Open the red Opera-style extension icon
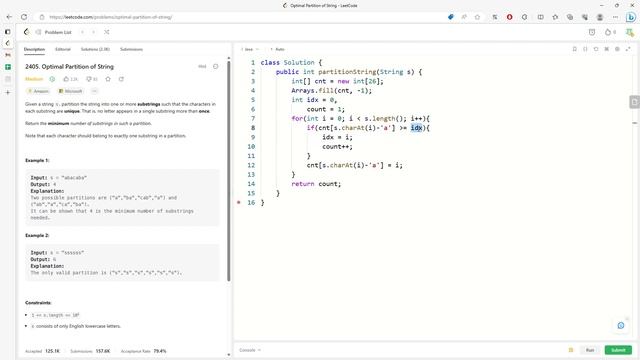Viewport: 640px width, 360px height. 509,17
